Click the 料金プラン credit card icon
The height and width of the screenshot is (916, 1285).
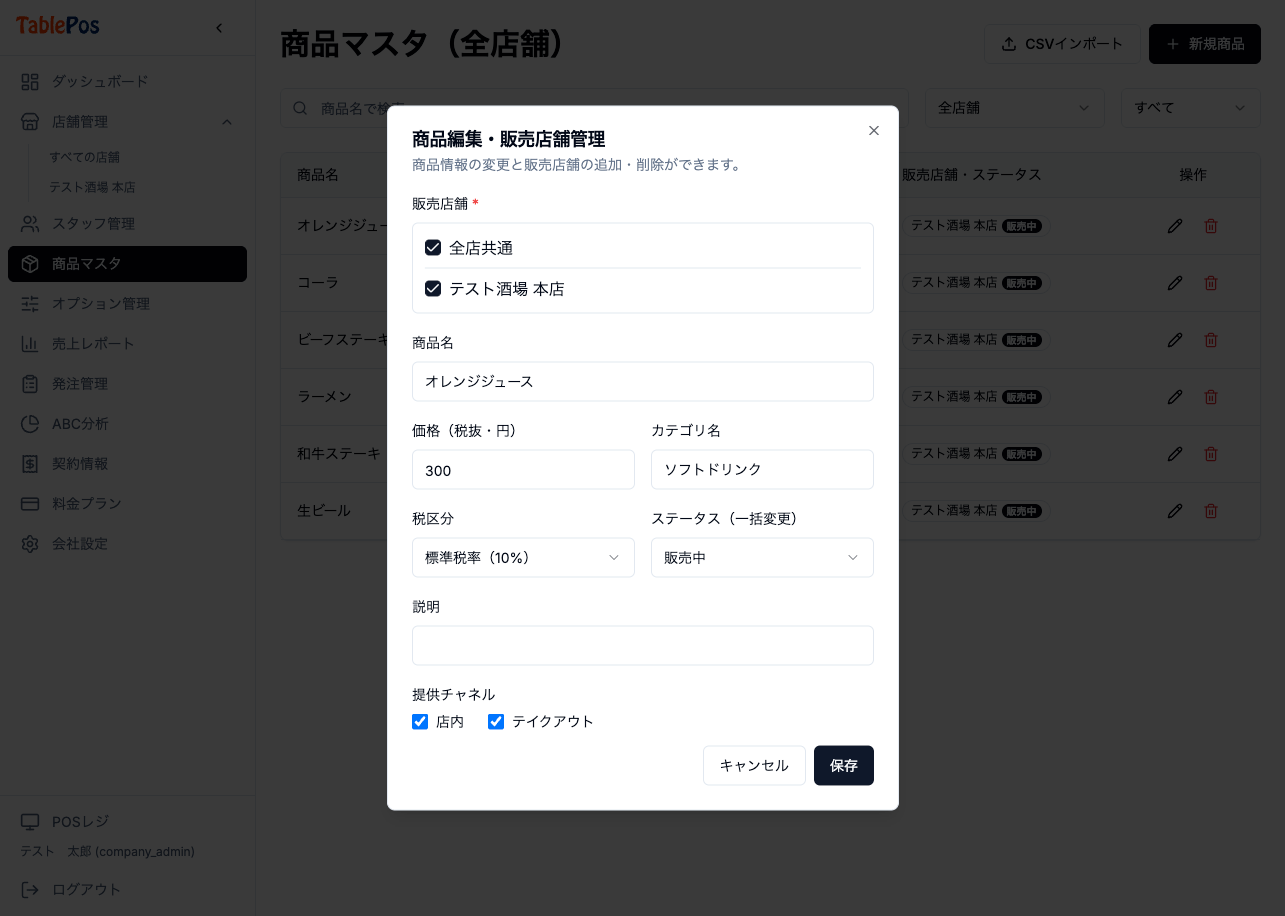[30, 504]
